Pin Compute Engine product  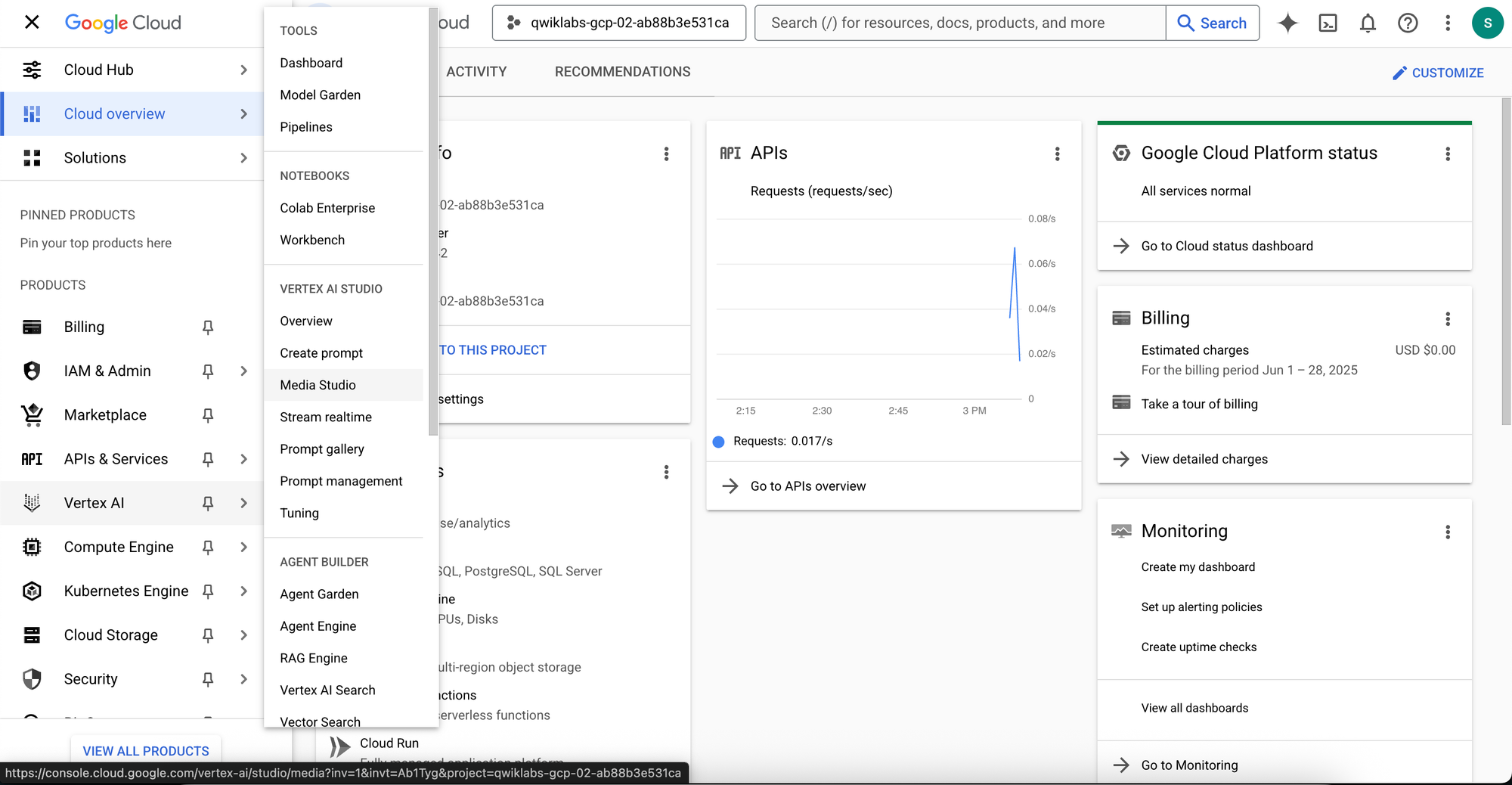[x=208, y=547]
